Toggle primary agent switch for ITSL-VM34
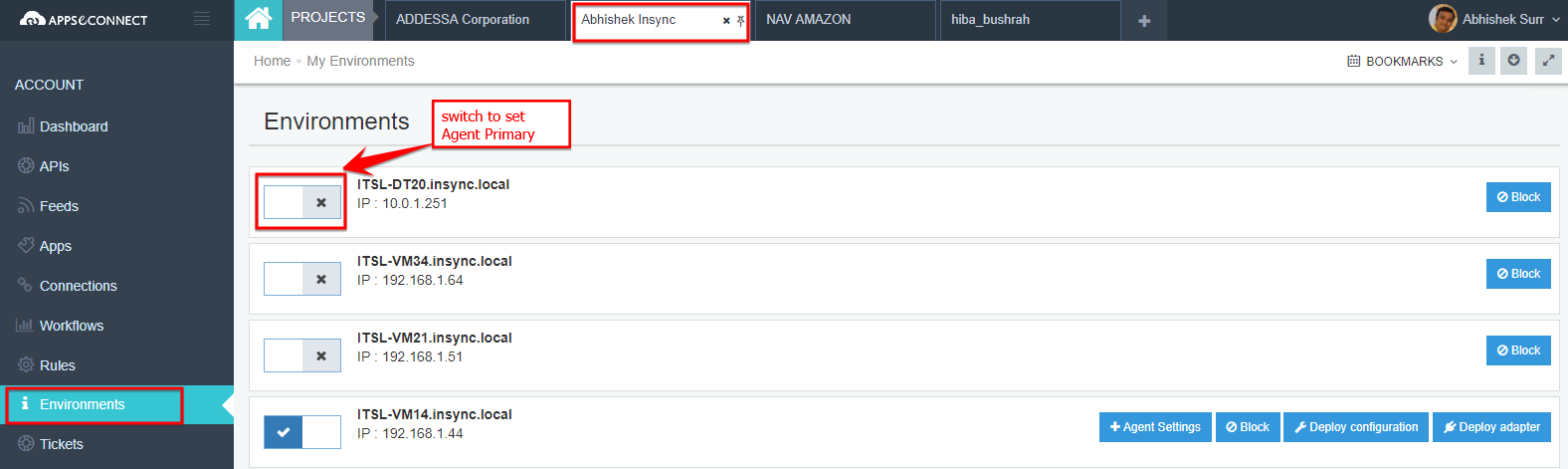This screenshot has height=469, width=1568. (x=302, y=279)
